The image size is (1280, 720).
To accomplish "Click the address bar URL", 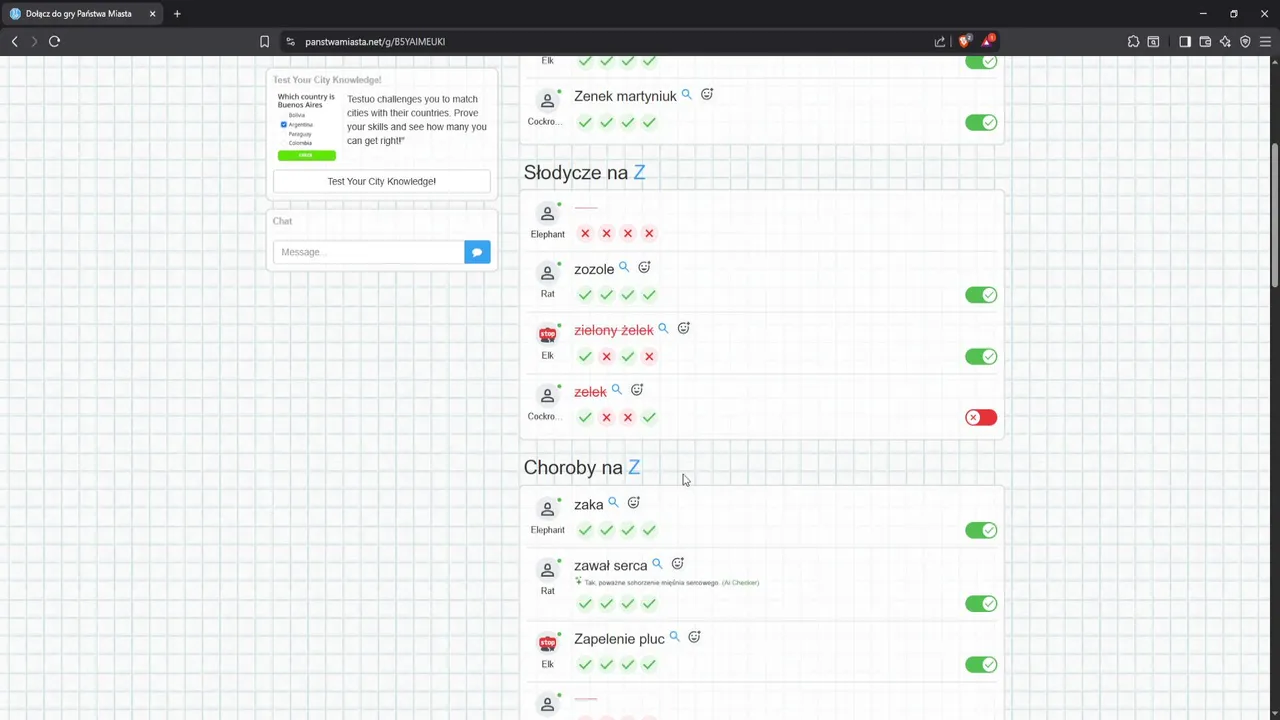I will (375, 42).
